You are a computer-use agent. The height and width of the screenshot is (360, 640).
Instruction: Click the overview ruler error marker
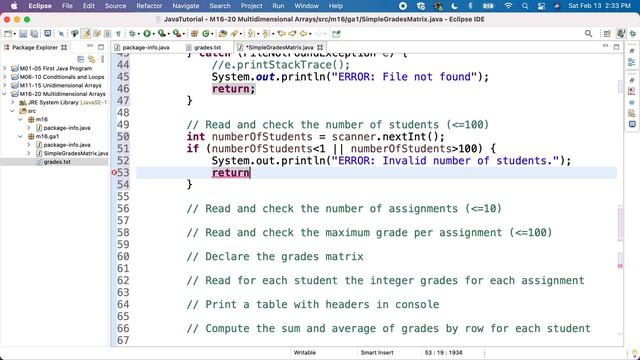pos(620,266)
